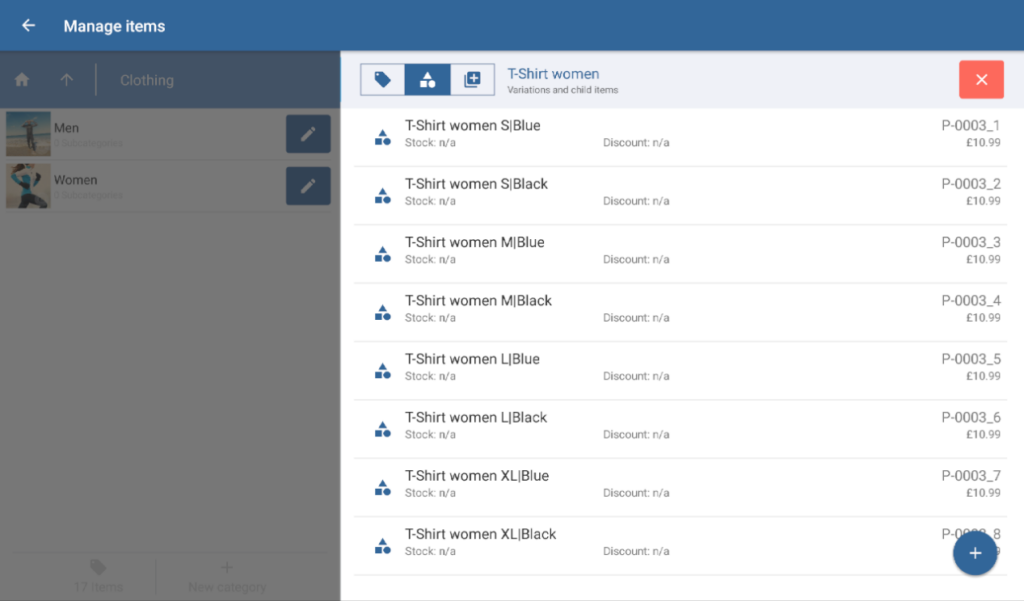The image size is (1024, 601).
Task: Open the item details tag tab
Action: (x=382, y=80)
